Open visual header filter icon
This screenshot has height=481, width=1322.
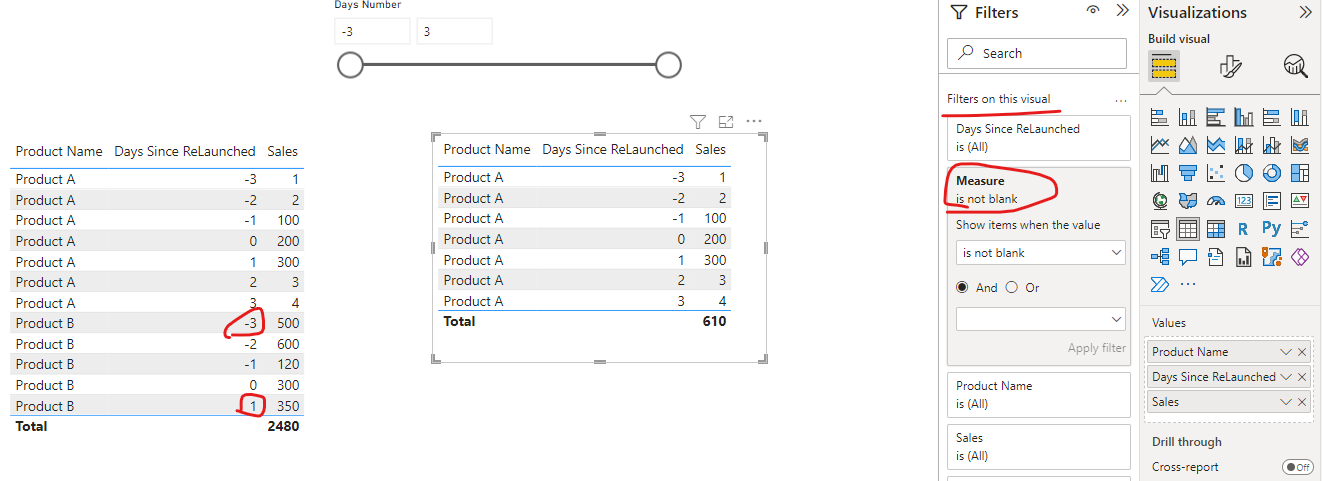pyautogui.click(x=698, y=122)
